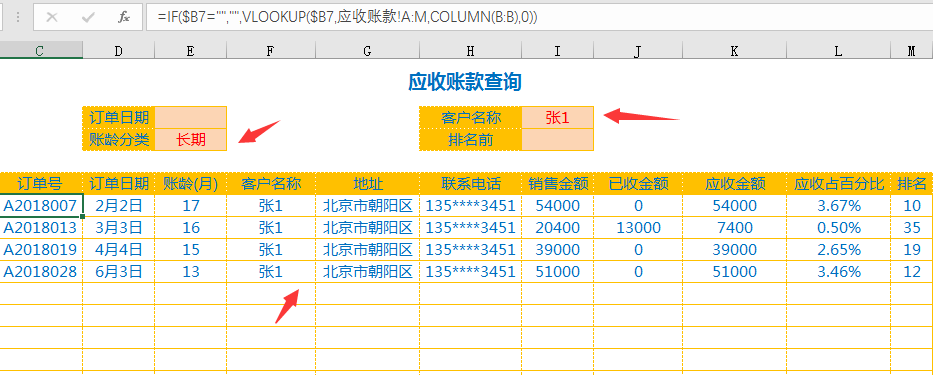Select column G header
Image resolution: width=933 pixels, height=375 pixels.
tap(367, 51)
